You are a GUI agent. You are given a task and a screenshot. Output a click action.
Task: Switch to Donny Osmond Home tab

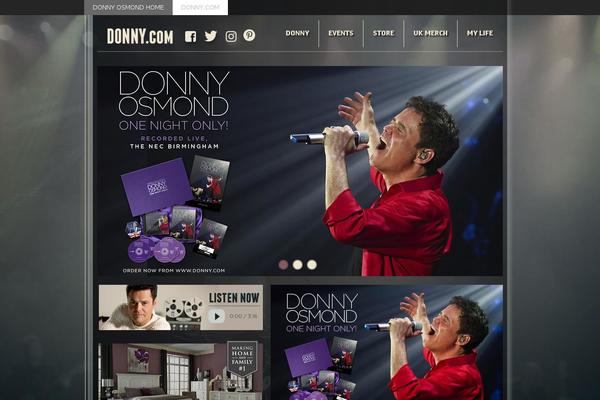click(x=128, y=7)
